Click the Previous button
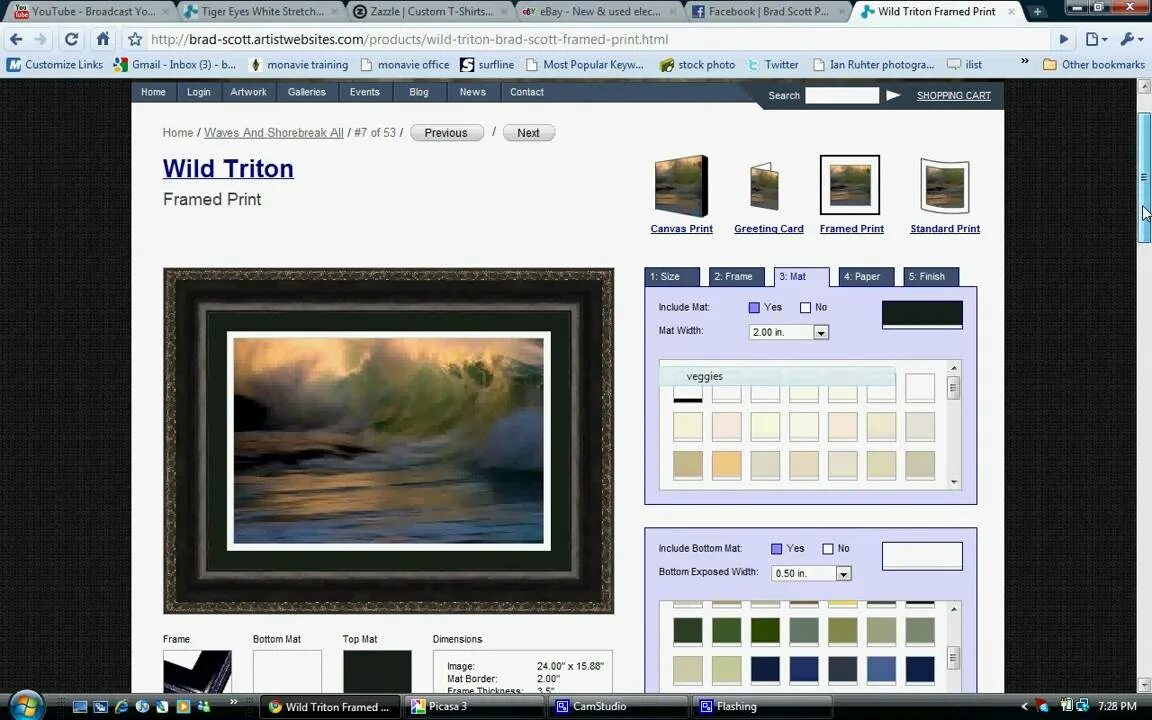Image resolution: width=1152 pixels, height=720 pixels. pyautogui.click(x=446, y=133)
